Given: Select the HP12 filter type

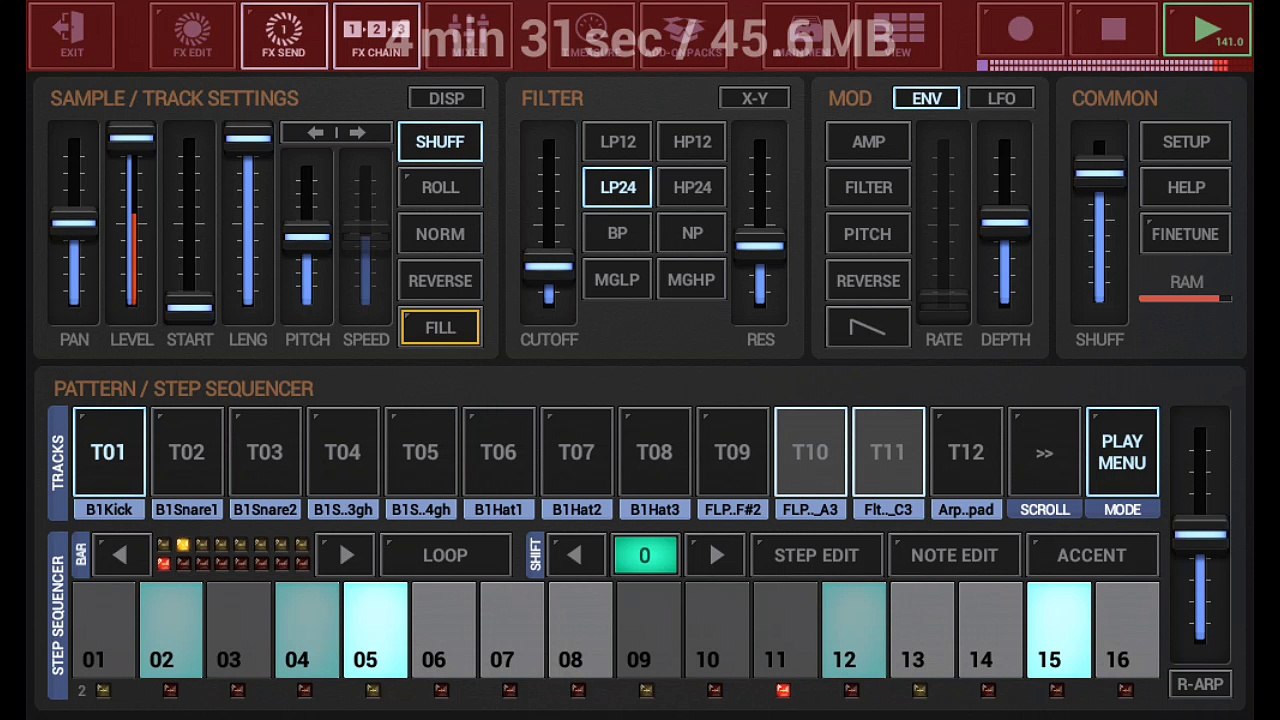Looking at the screenshot, I should [692, 142].
